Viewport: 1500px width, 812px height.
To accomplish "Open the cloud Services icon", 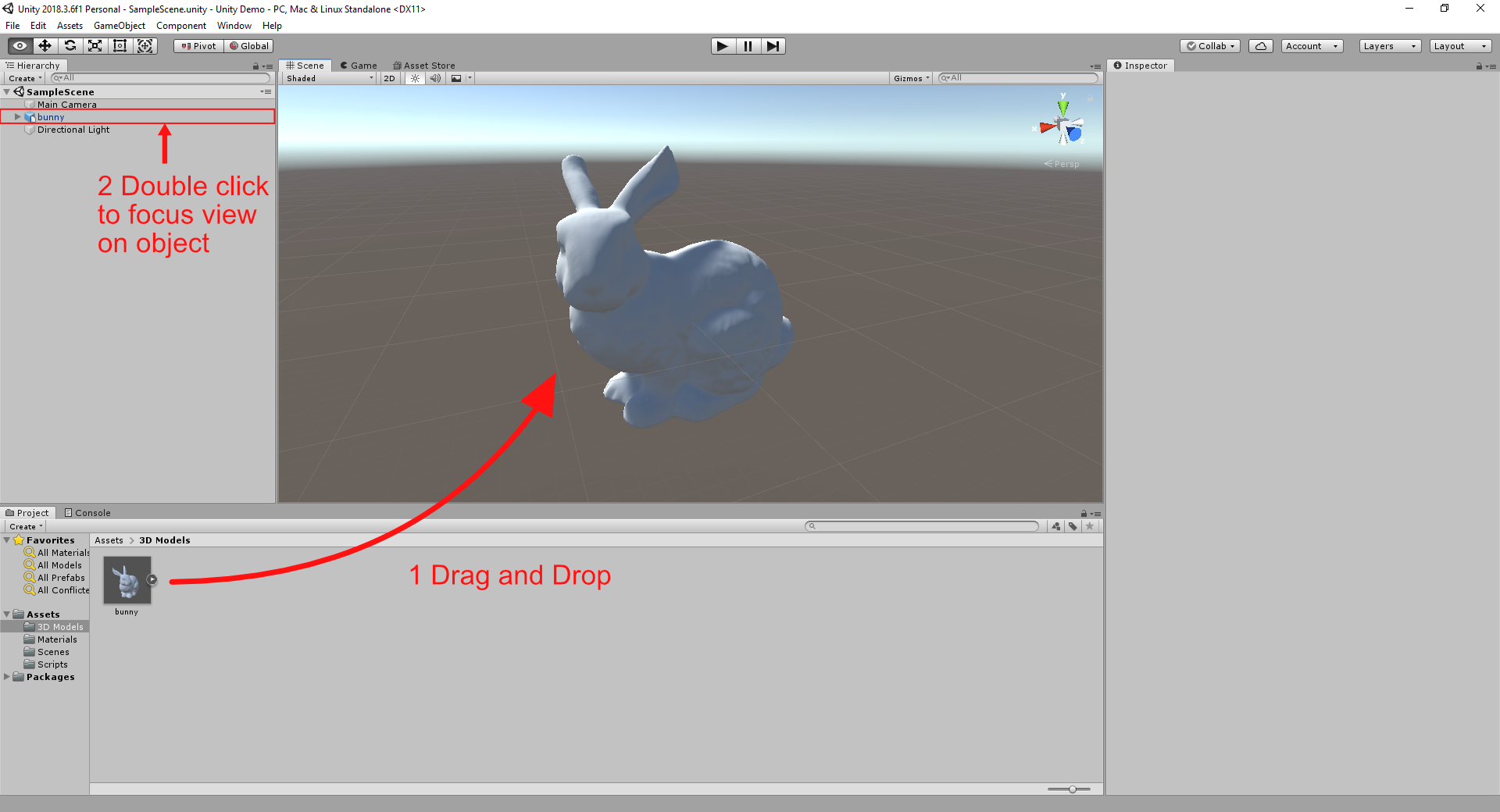I will point(1260,46).
